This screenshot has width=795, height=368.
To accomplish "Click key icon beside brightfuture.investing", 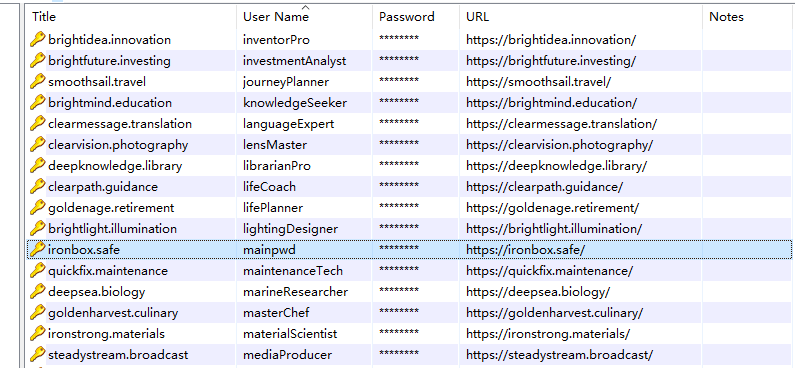I will (x=38, y=61).
